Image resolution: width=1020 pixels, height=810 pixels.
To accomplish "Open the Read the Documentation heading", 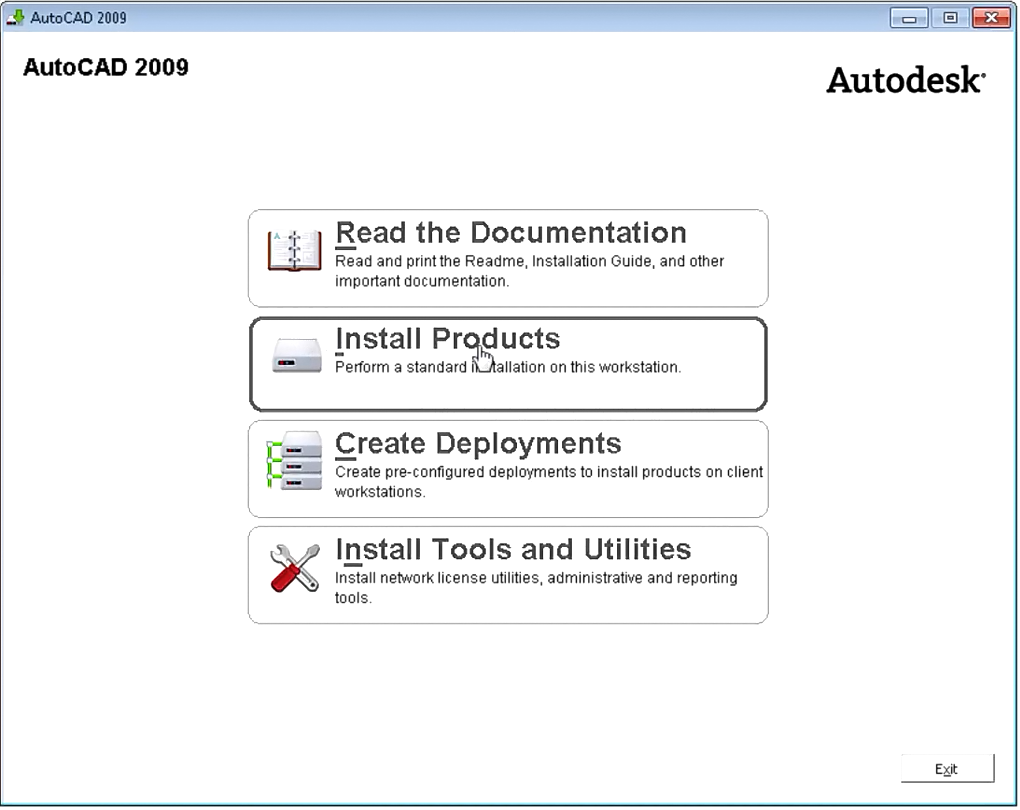I will coord(511,233).
